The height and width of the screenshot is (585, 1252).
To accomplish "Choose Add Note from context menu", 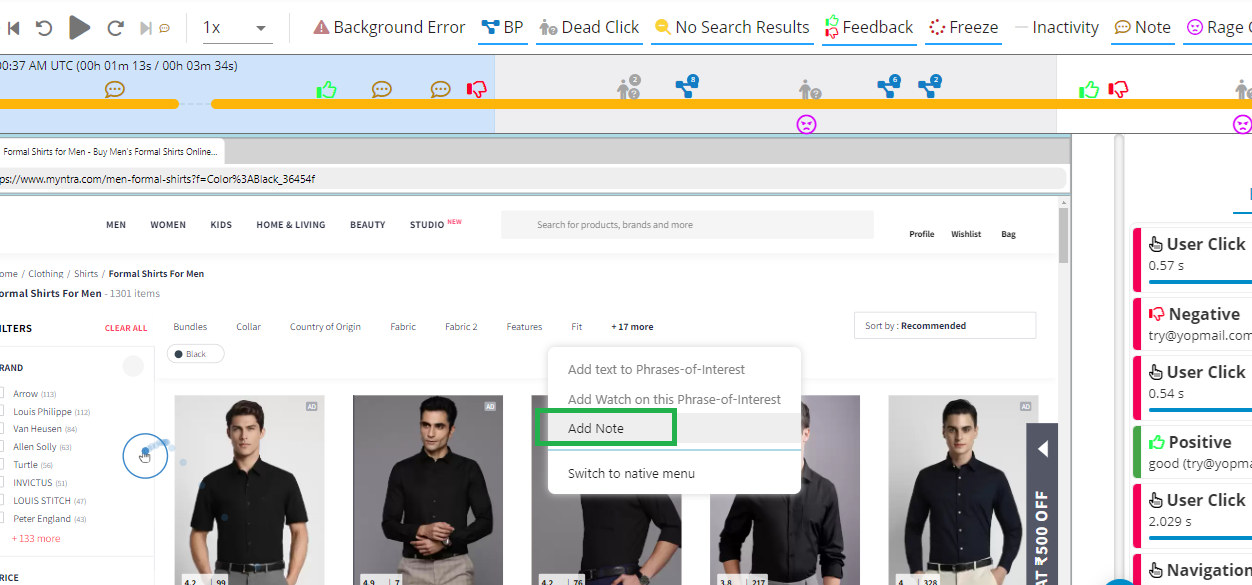I will [596, 428].
